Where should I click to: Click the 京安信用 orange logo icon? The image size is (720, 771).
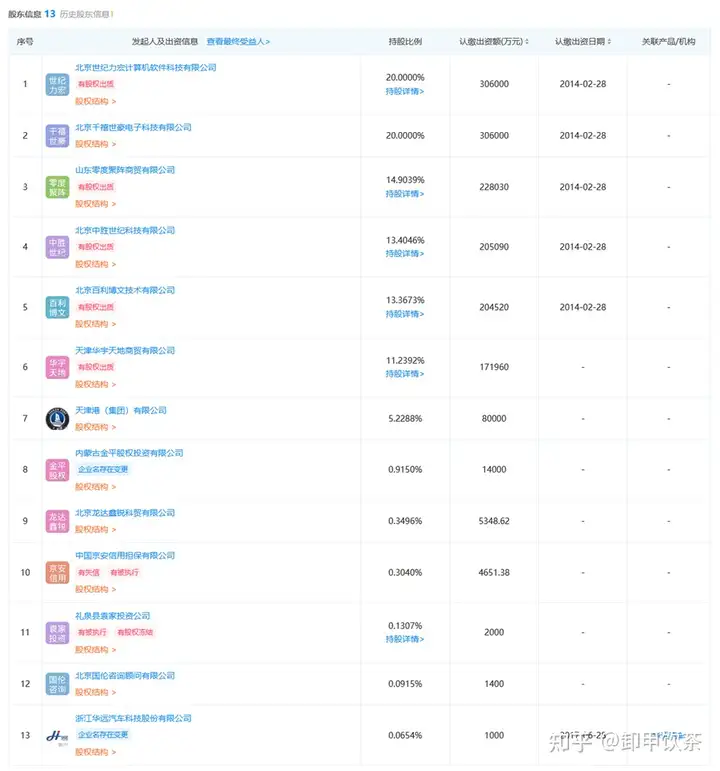[57, 573]
